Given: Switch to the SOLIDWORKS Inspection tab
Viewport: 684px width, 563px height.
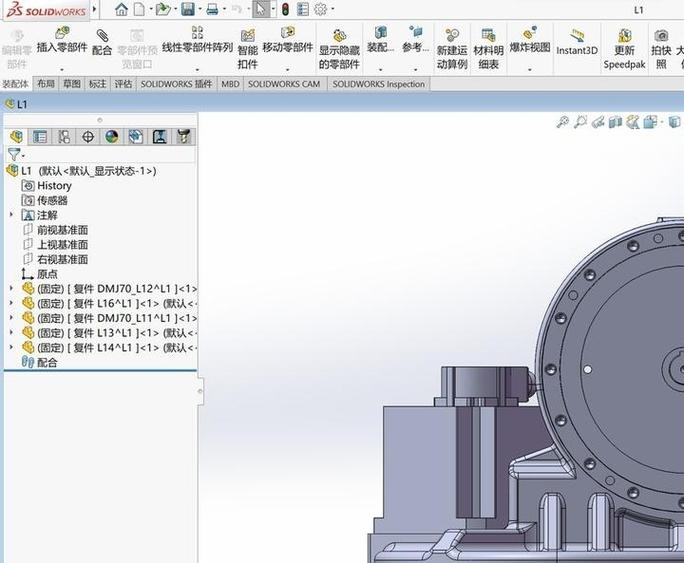Looking at the screenshot, I should pyautogui.click(x=378, y=84).
